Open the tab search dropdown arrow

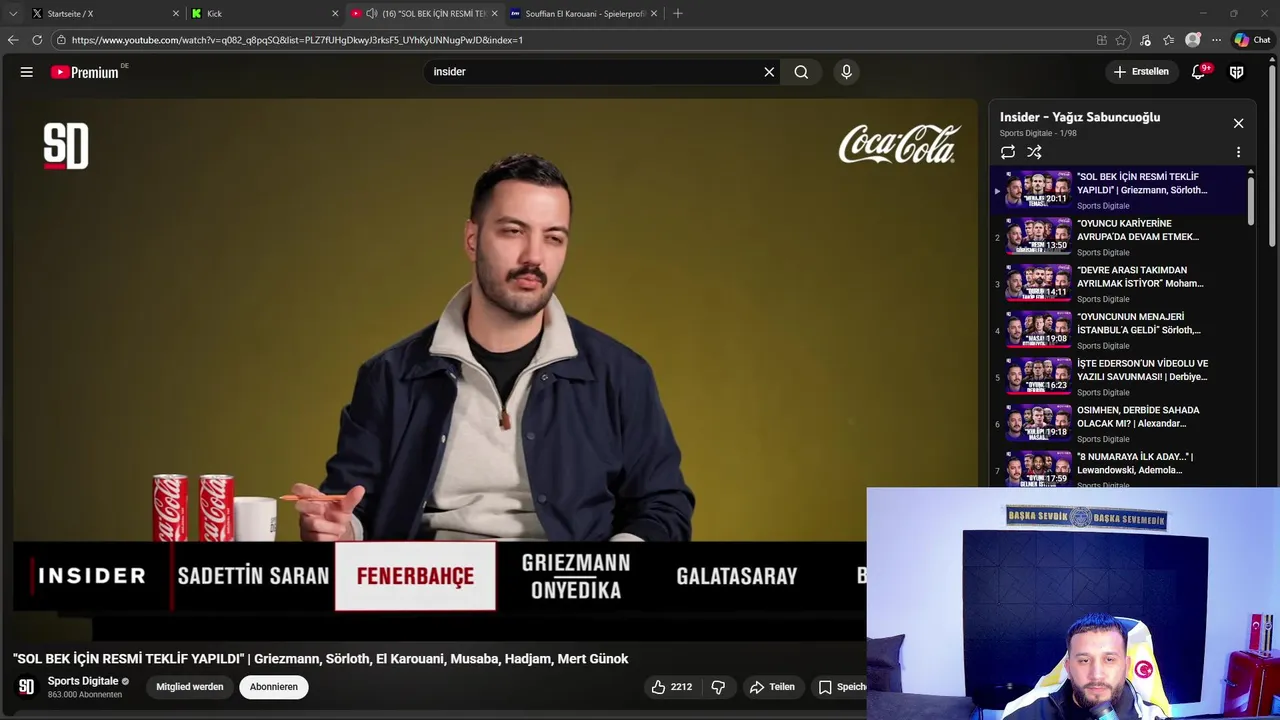pos(13,13)
